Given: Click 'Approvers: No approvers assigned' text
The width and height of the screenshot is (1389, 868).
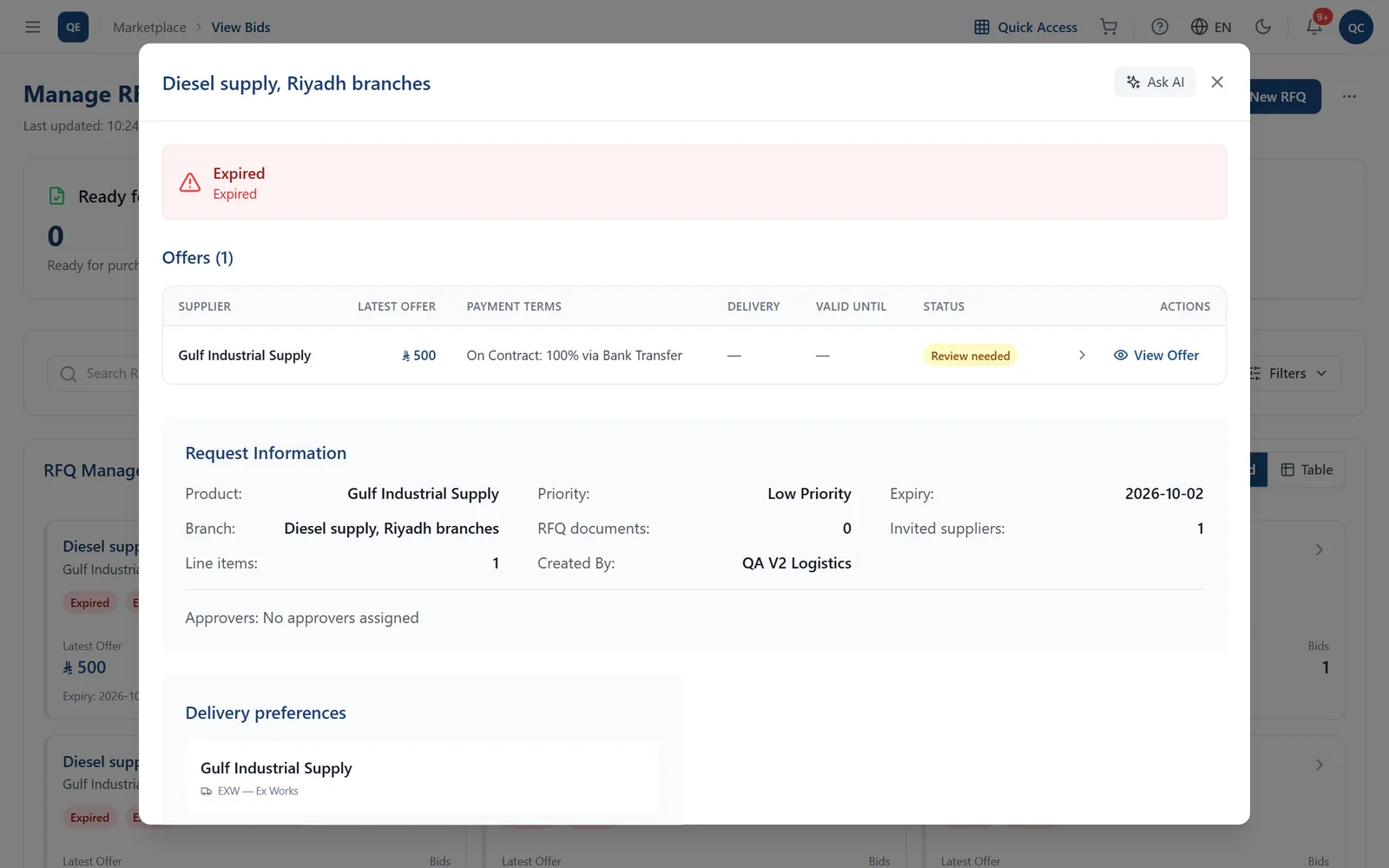Looking at the screenshot, I should pyautogui.click(x=302, y=618).
